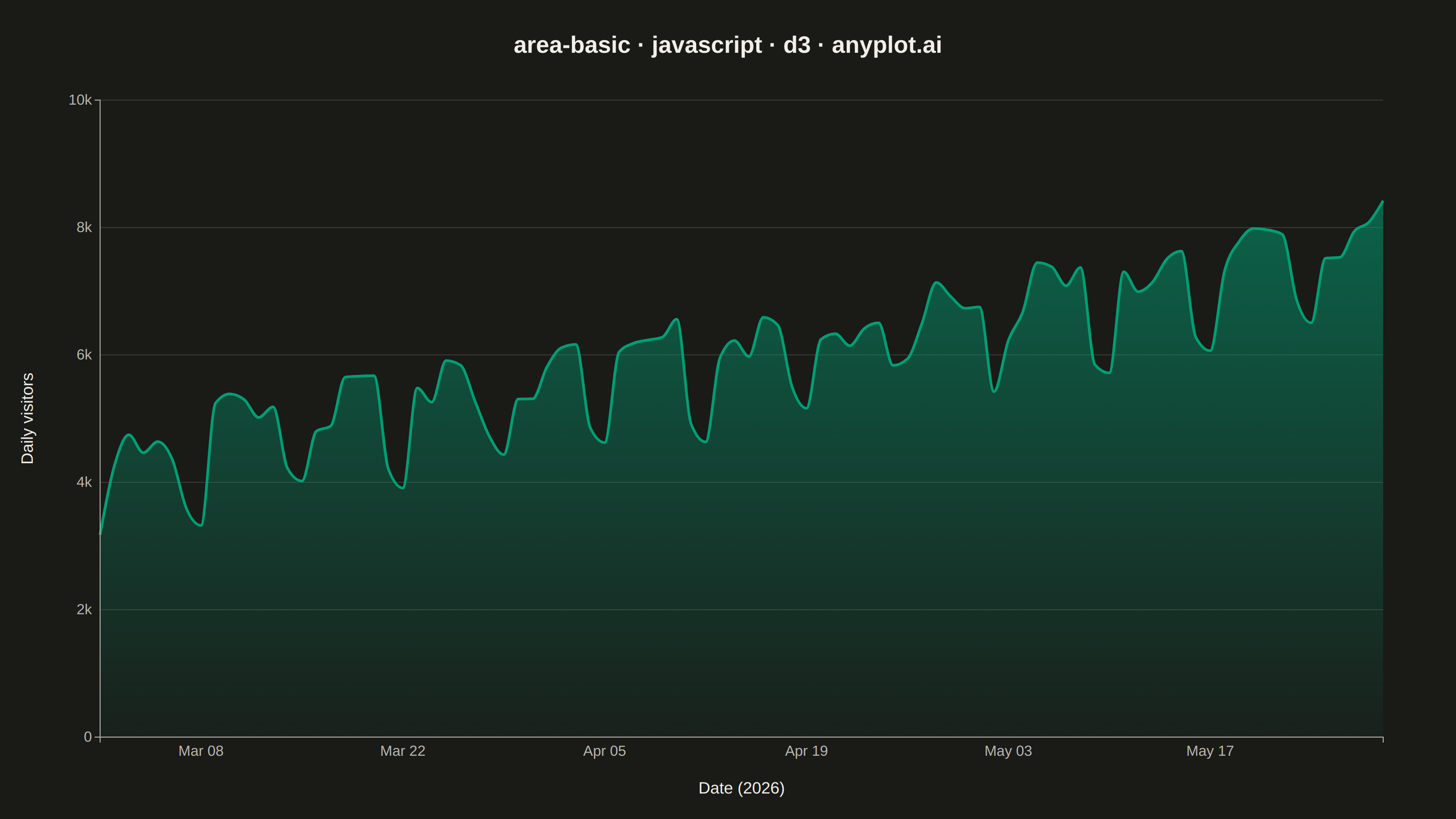
Task: Click the lowest dip near Mar 08
Action: coord(201,525)
